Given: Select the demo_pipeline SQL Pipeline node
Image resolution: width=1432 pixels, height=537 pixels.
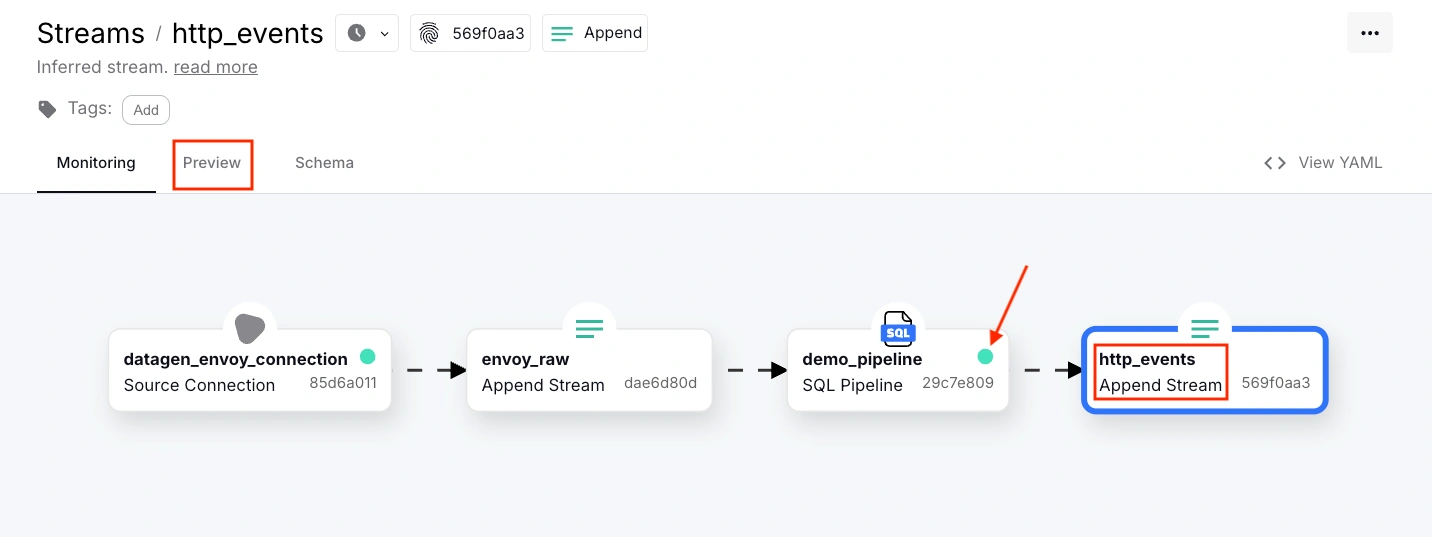Looking at the screenshot, I should tap(898, 370).
